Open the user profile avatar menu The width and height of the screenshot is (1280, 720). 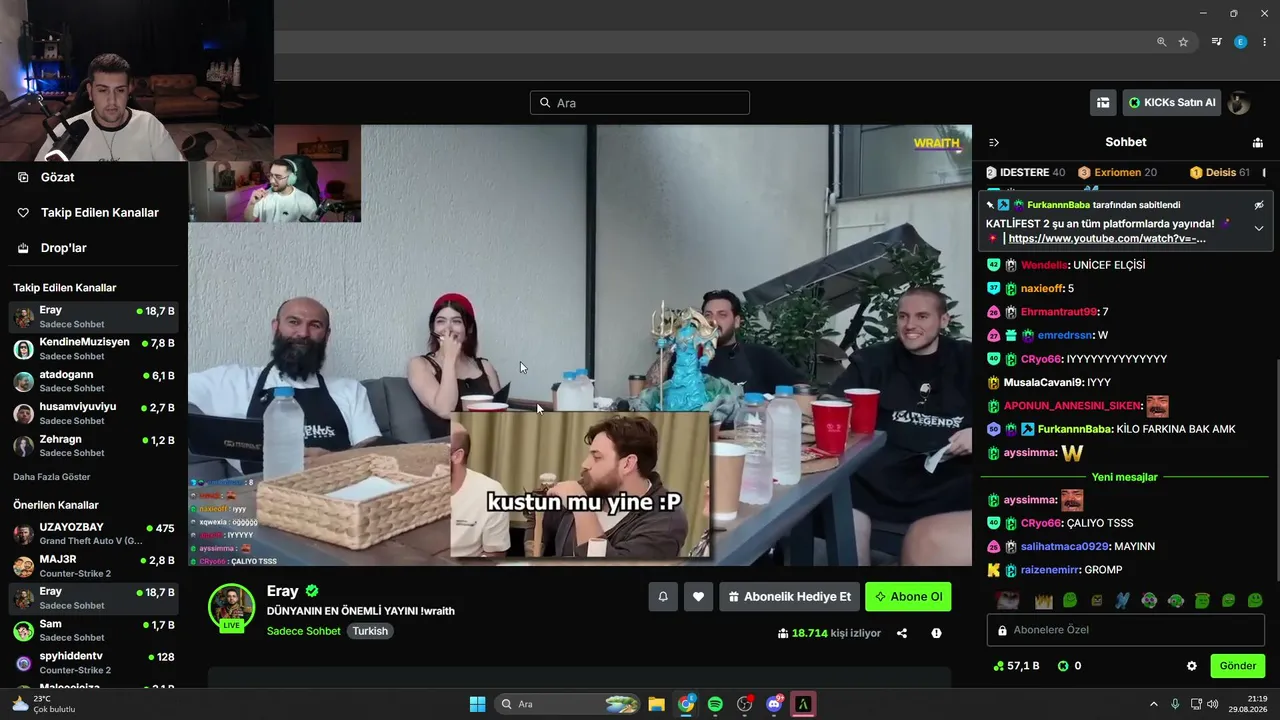pyautogui.click(x=1239, y=102)
